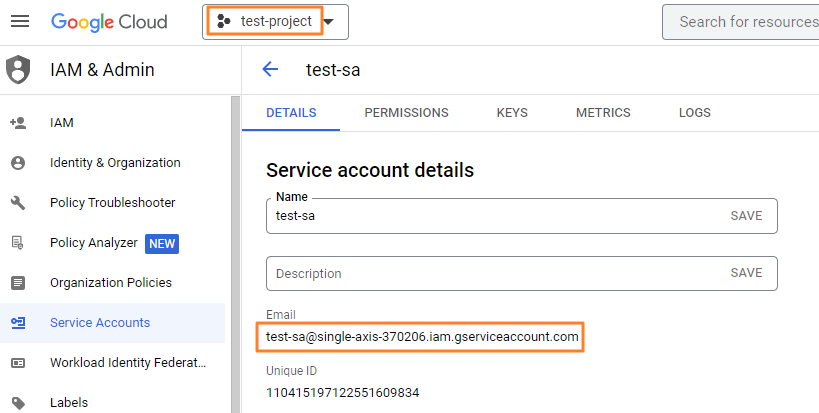Click the Identity & Organization person icon
The height and width of the screenshot is (413, 819).
18,163
